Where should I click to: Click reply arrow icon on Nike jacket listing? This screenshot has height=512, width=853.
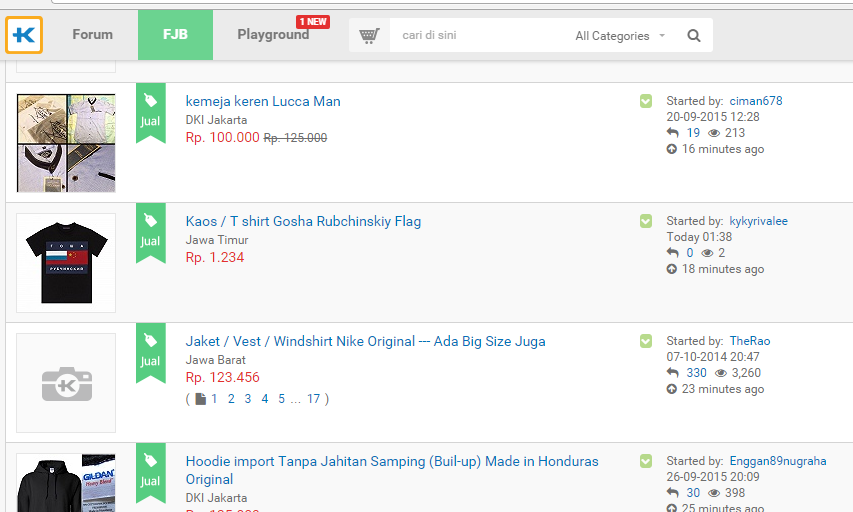[673, 373]
